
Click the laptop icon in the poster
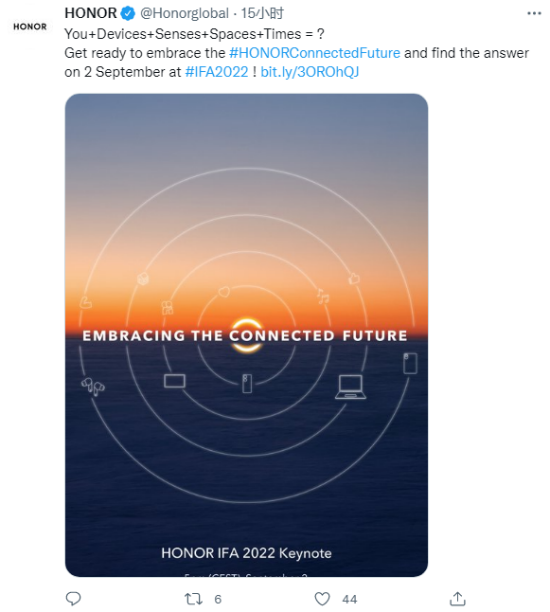pos(351,387)
